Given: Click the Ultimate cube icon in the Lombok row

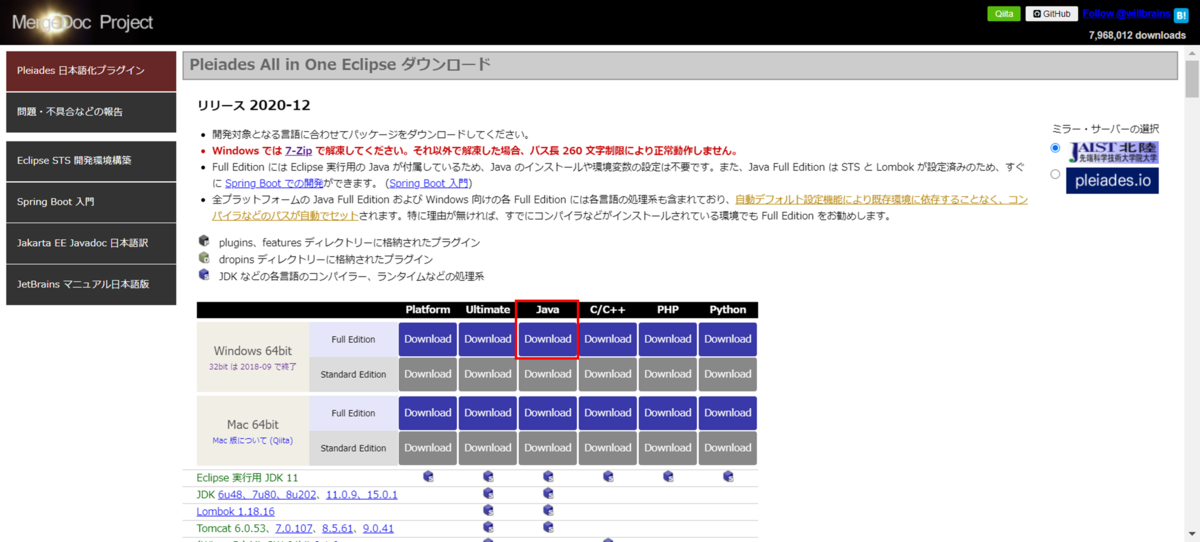Looking at the screenshot, I should (x=488, y=511).
